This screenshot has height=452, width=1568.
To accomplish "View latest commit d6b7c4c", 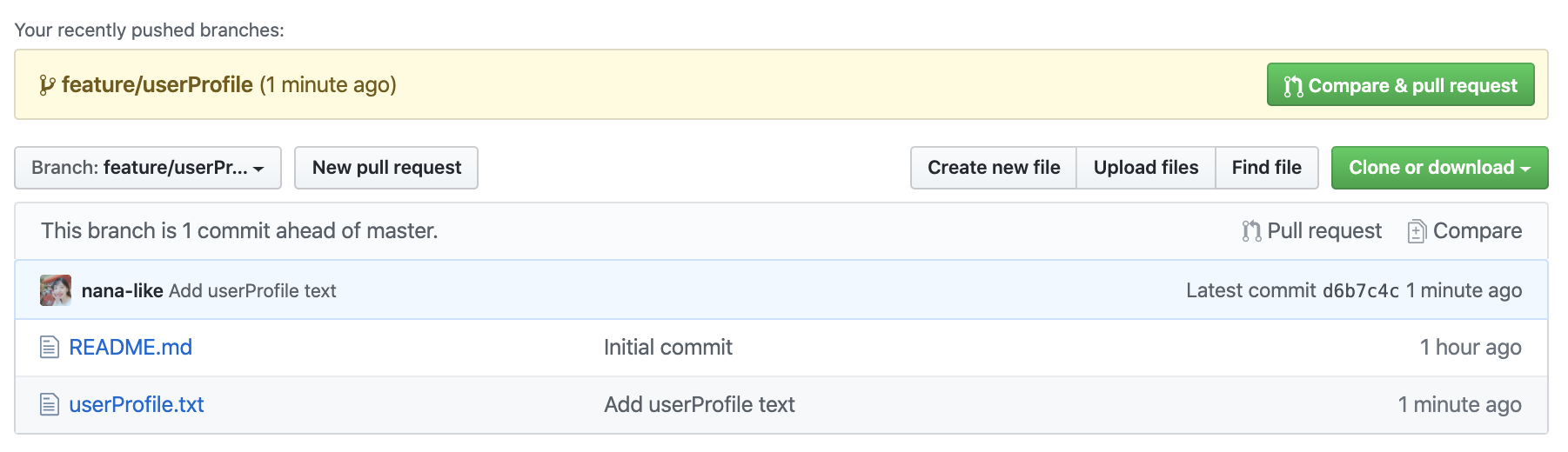I will point(1360,291).
